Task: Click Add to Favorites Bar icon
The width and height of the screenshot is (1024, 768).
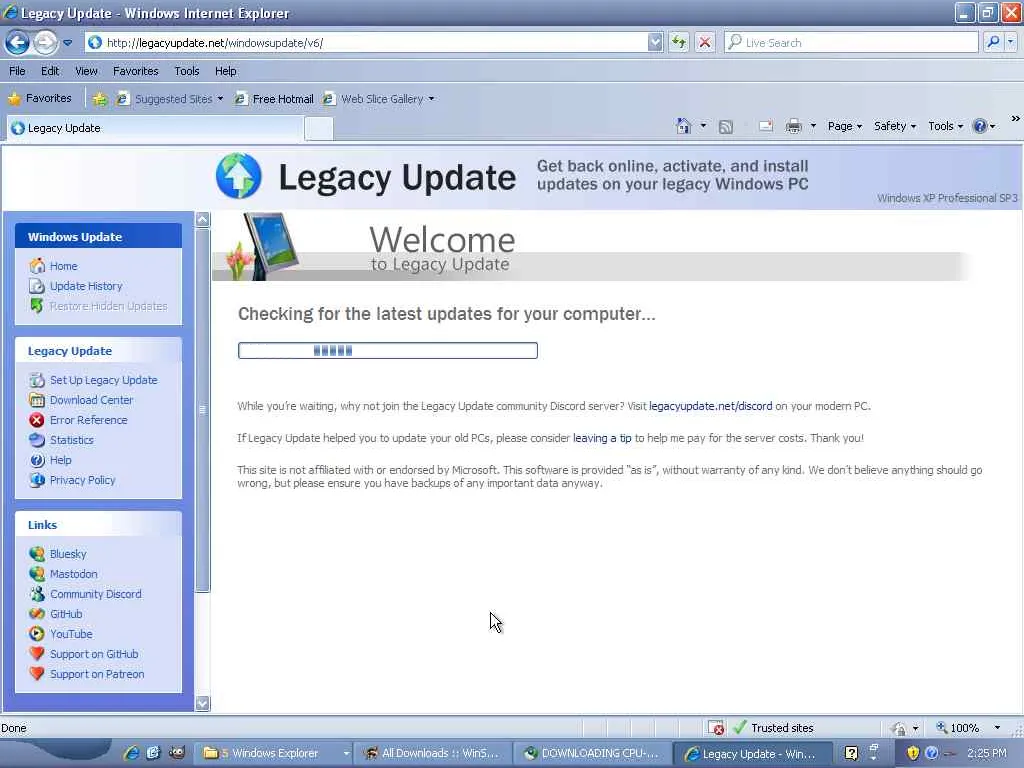Action: click(x=99, y=99)
